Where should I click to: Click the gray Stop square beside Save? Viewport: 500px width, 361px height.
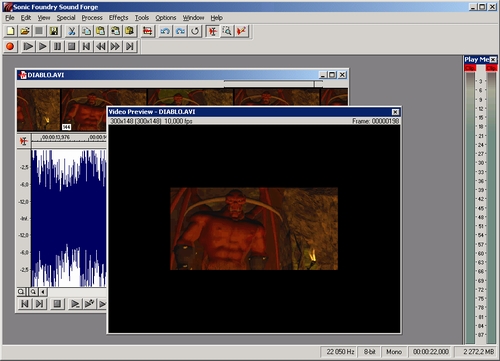(39, 31)
